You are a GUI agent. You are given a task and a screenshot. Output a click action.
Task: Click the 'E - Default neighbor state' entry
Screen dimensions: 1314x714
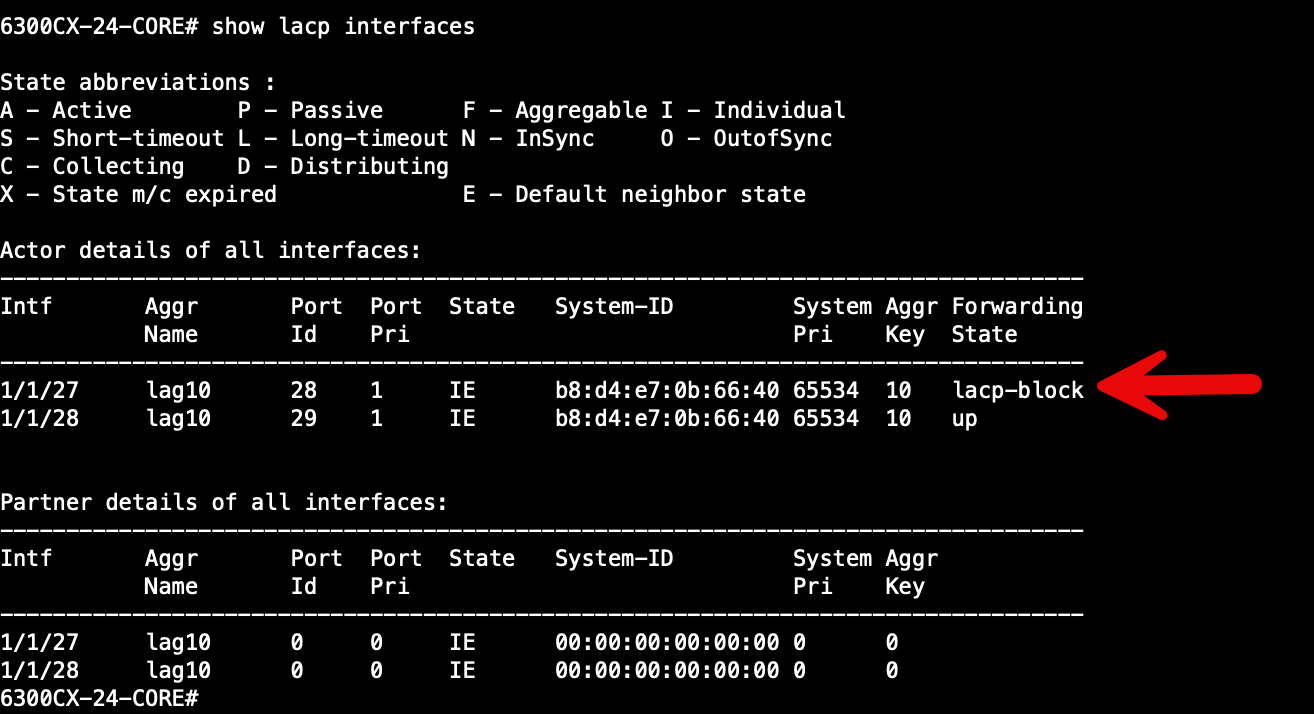pos(634,194)
